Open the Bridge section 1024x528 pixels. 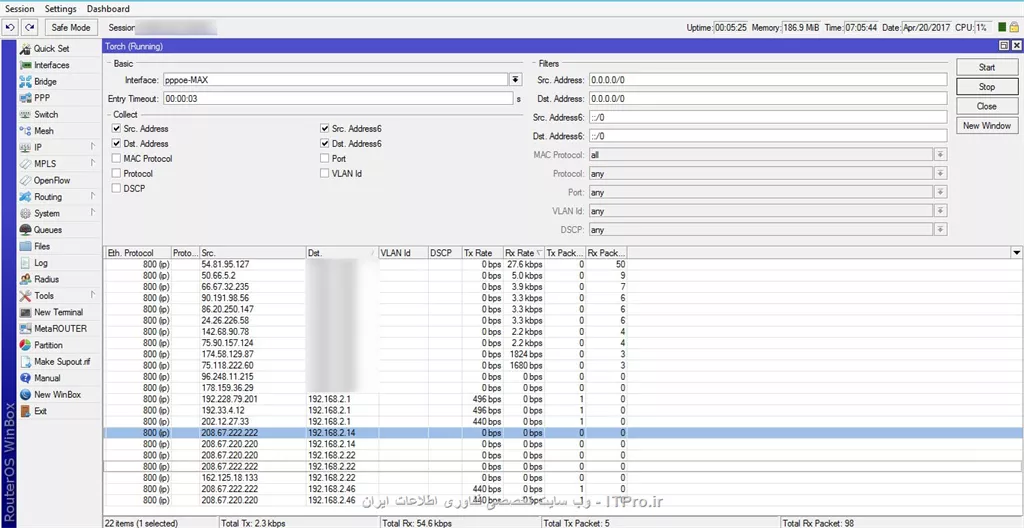point(45,82)
